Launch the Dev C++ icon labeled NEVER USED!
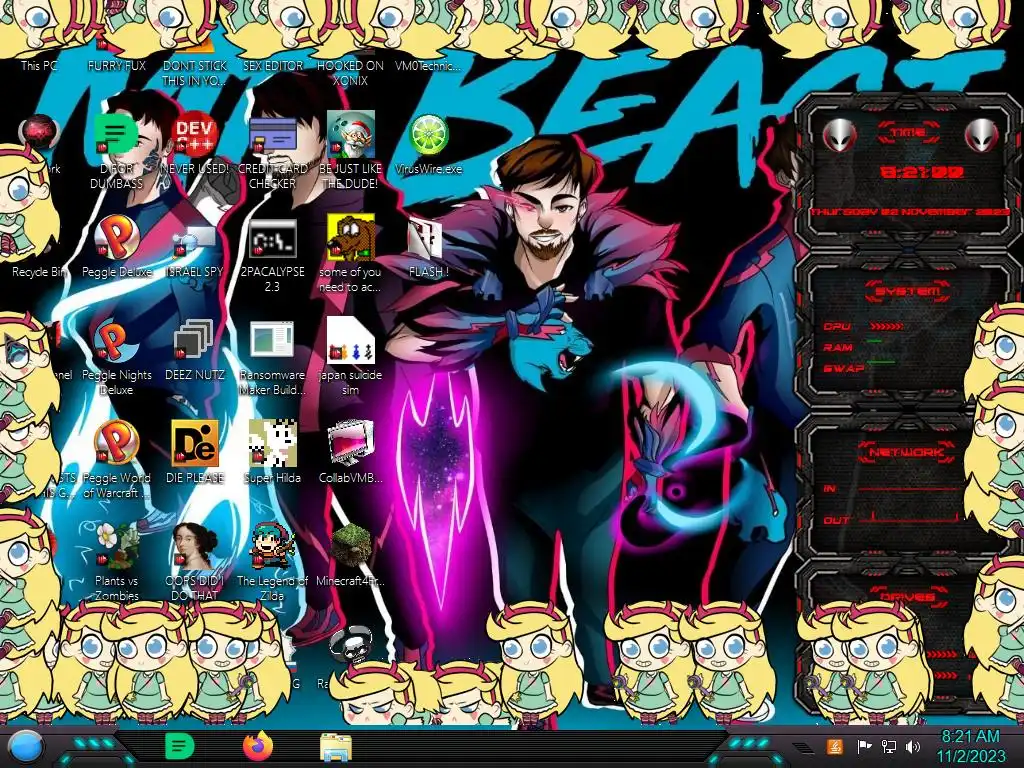This screenshot has height=768, width=1024. click(x=195, y=133)
